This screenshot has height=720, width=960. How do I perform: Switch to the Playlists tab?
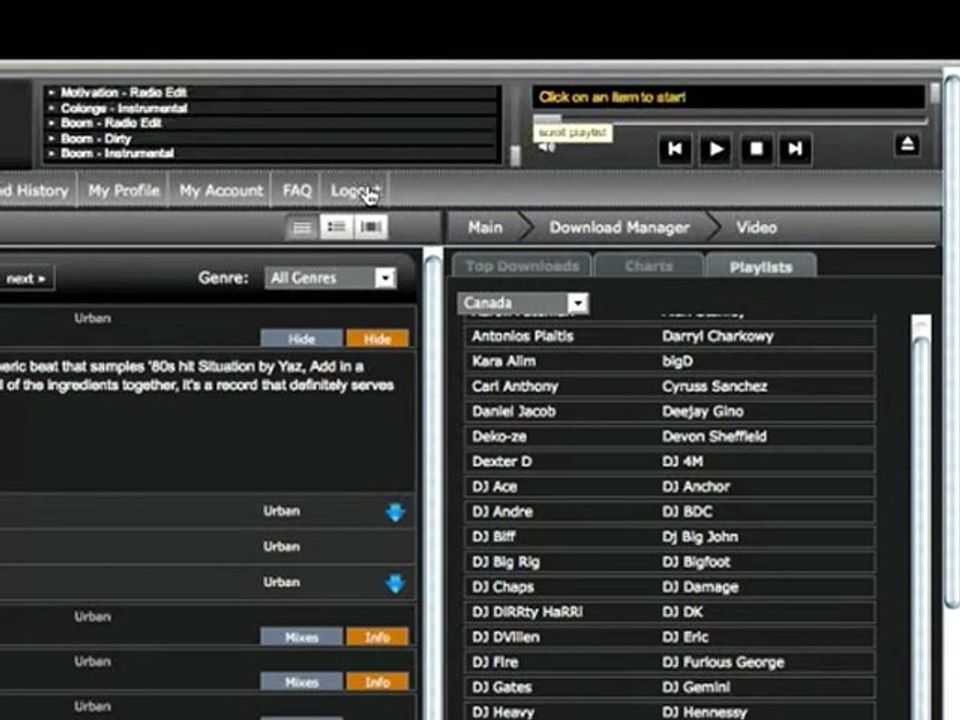pos(761,266)
